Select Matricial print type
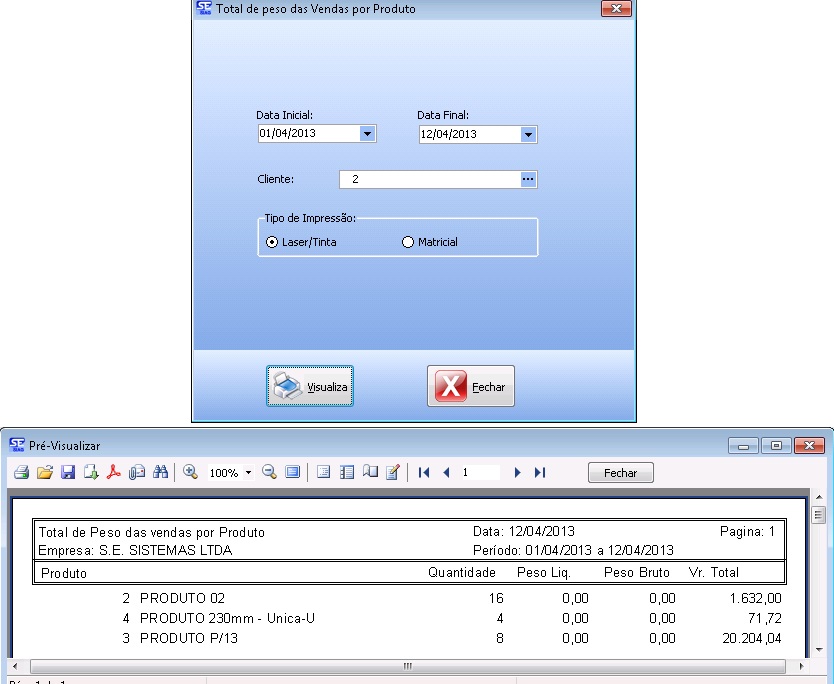The height and width of the screenshot is (684, 834). [407, 242]
